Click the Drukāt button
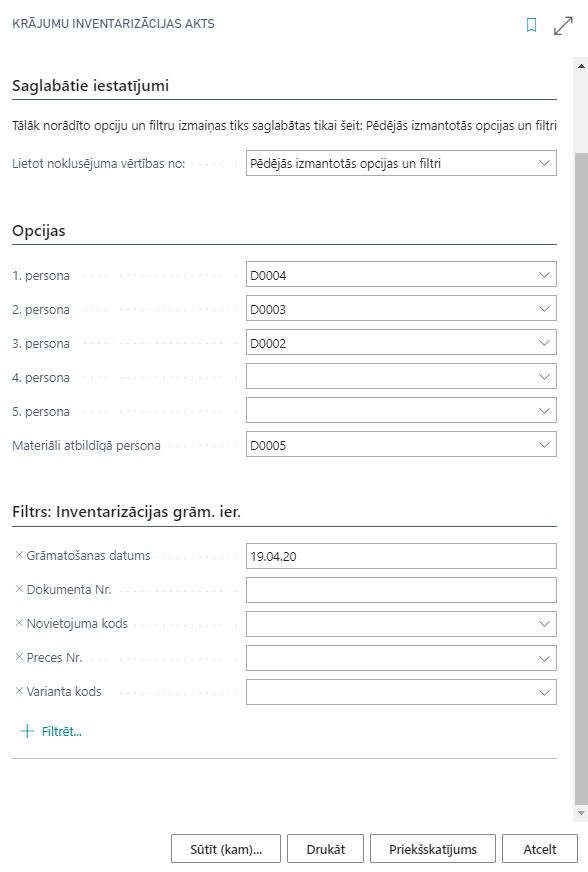588x872 pixels. coord(325,849)
